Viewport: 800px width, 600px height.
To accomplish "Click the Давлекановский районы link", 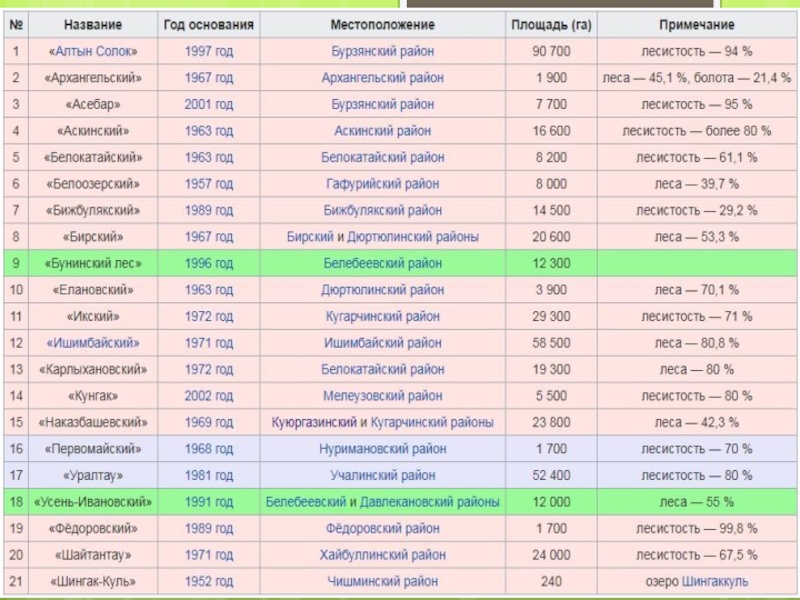I will coord(430,502).
